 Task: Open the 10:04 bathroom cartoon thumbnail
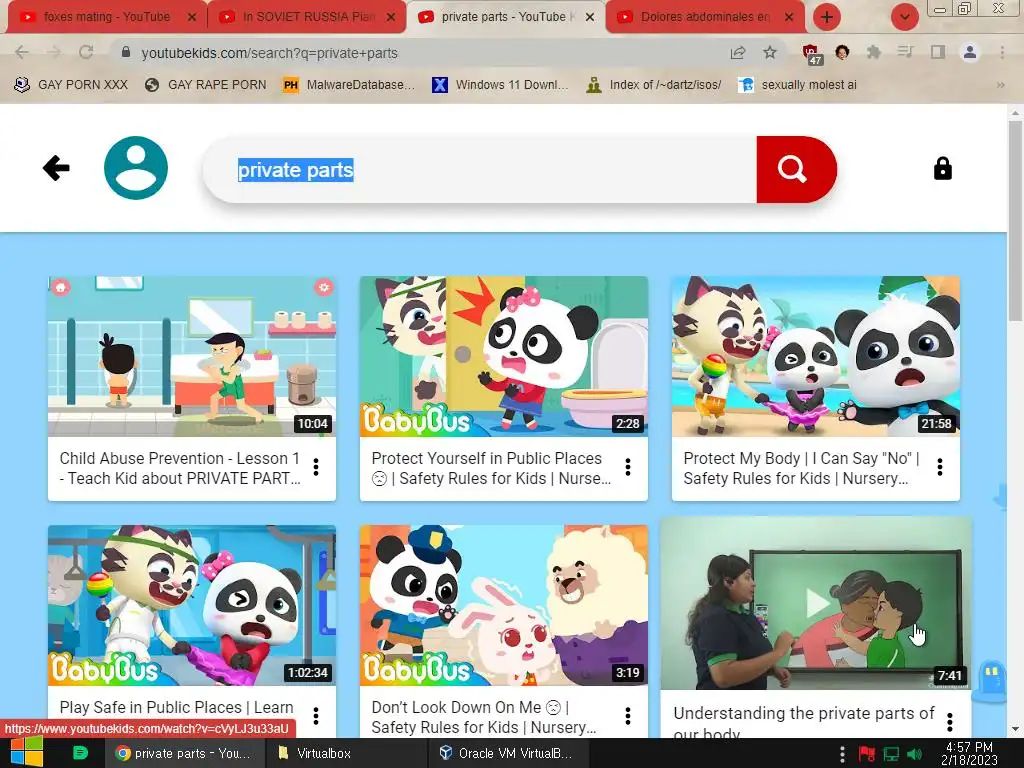point(191,356)
